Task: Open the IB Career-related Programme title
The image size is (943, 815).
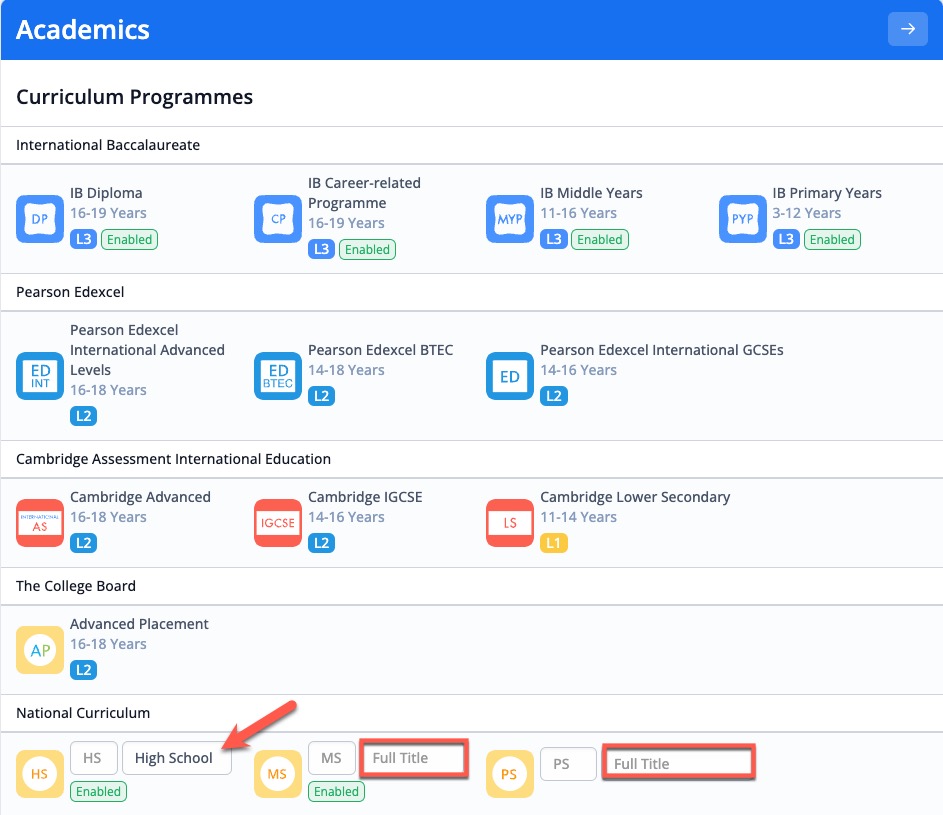Action: pyautogui.click(x=364, y=192)
